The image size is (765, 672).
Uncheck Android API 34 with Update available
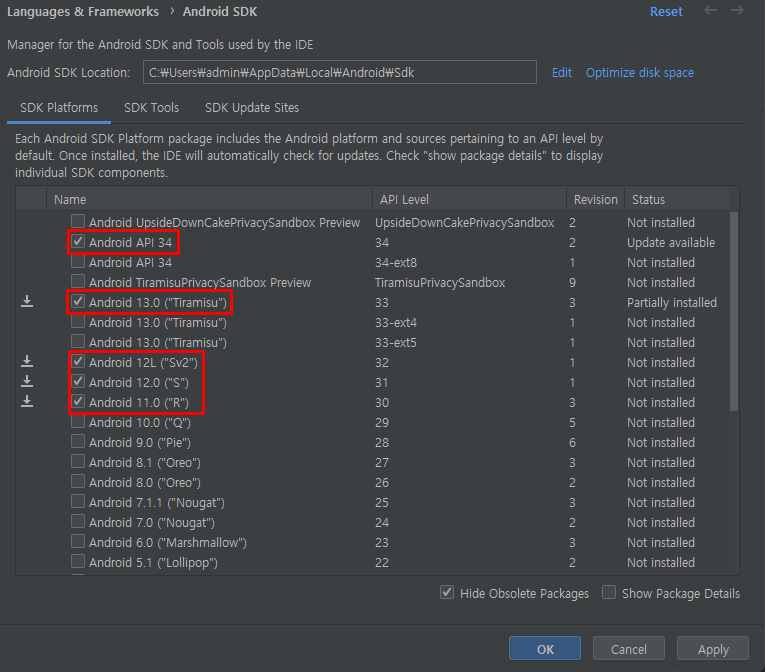(x=78, y=242)
